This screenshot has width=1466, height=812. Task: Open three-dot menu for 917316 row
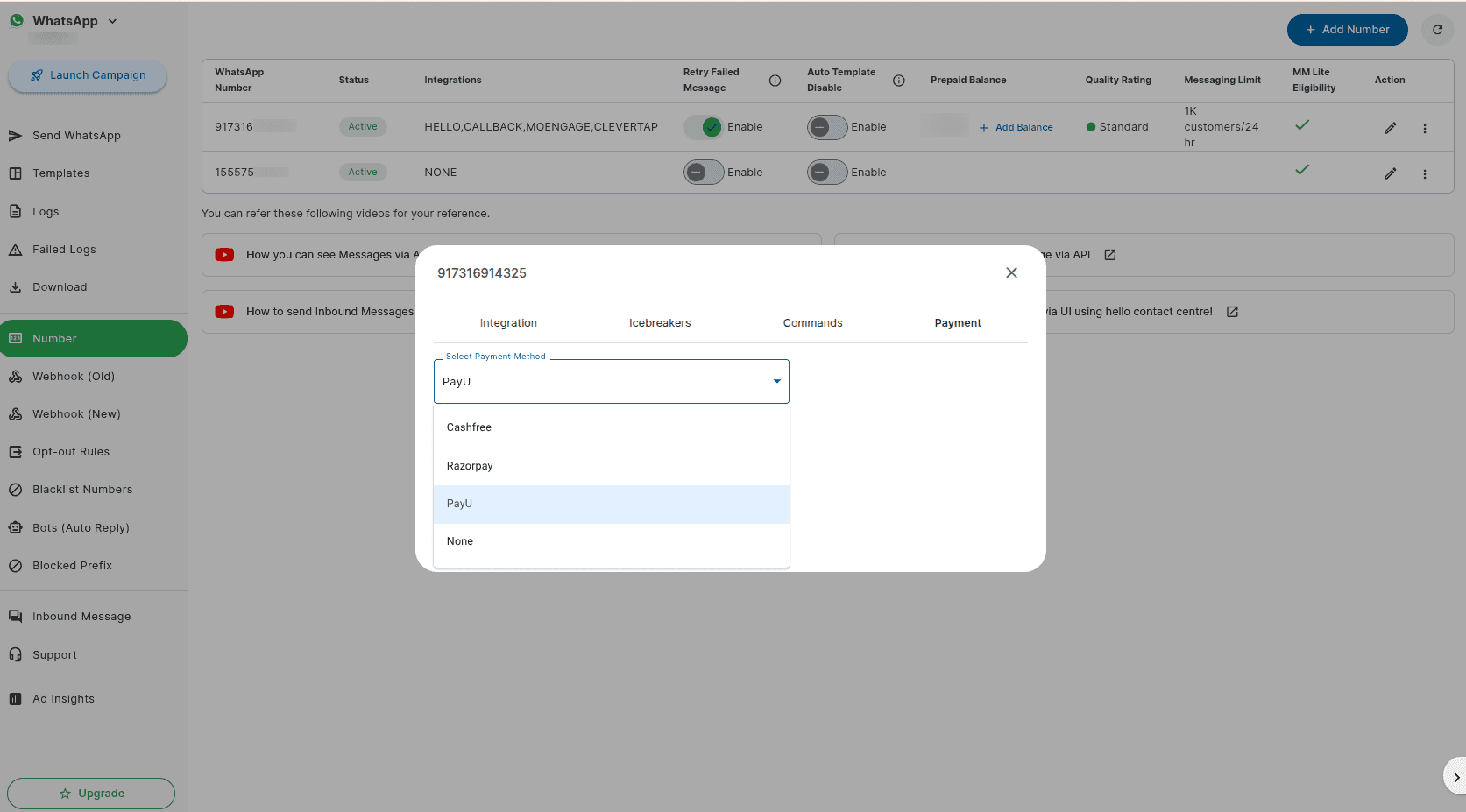click(1425, 129)
